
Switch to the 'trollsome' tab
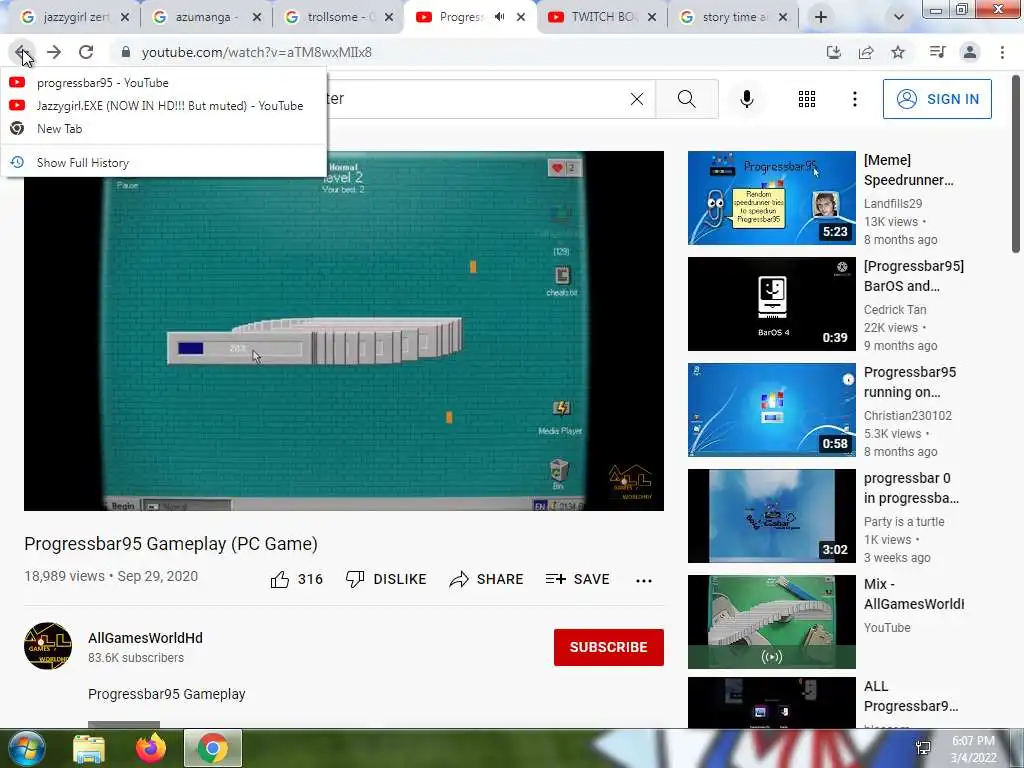coord(333,17)
